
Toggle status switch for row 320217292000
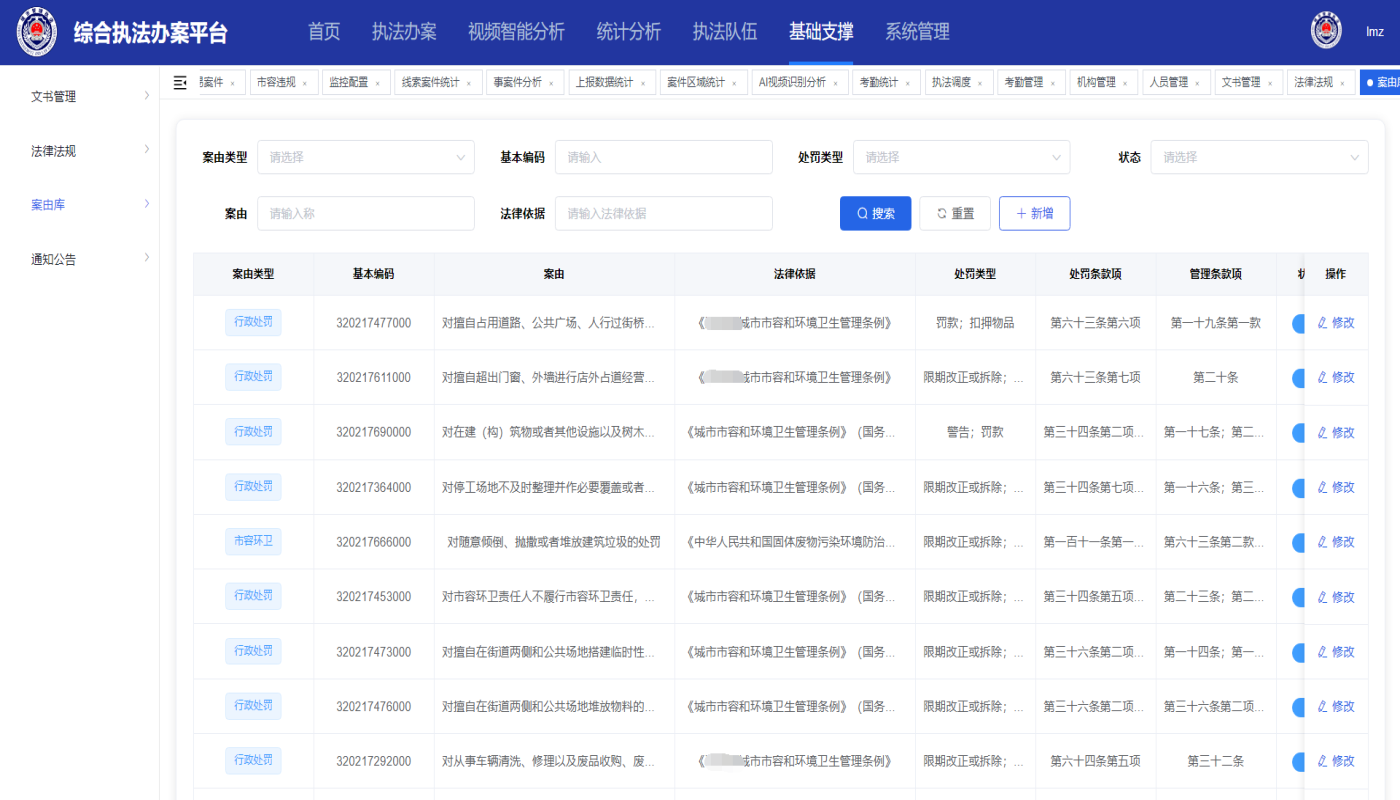pyautogui.click(x=1298, y=762)
